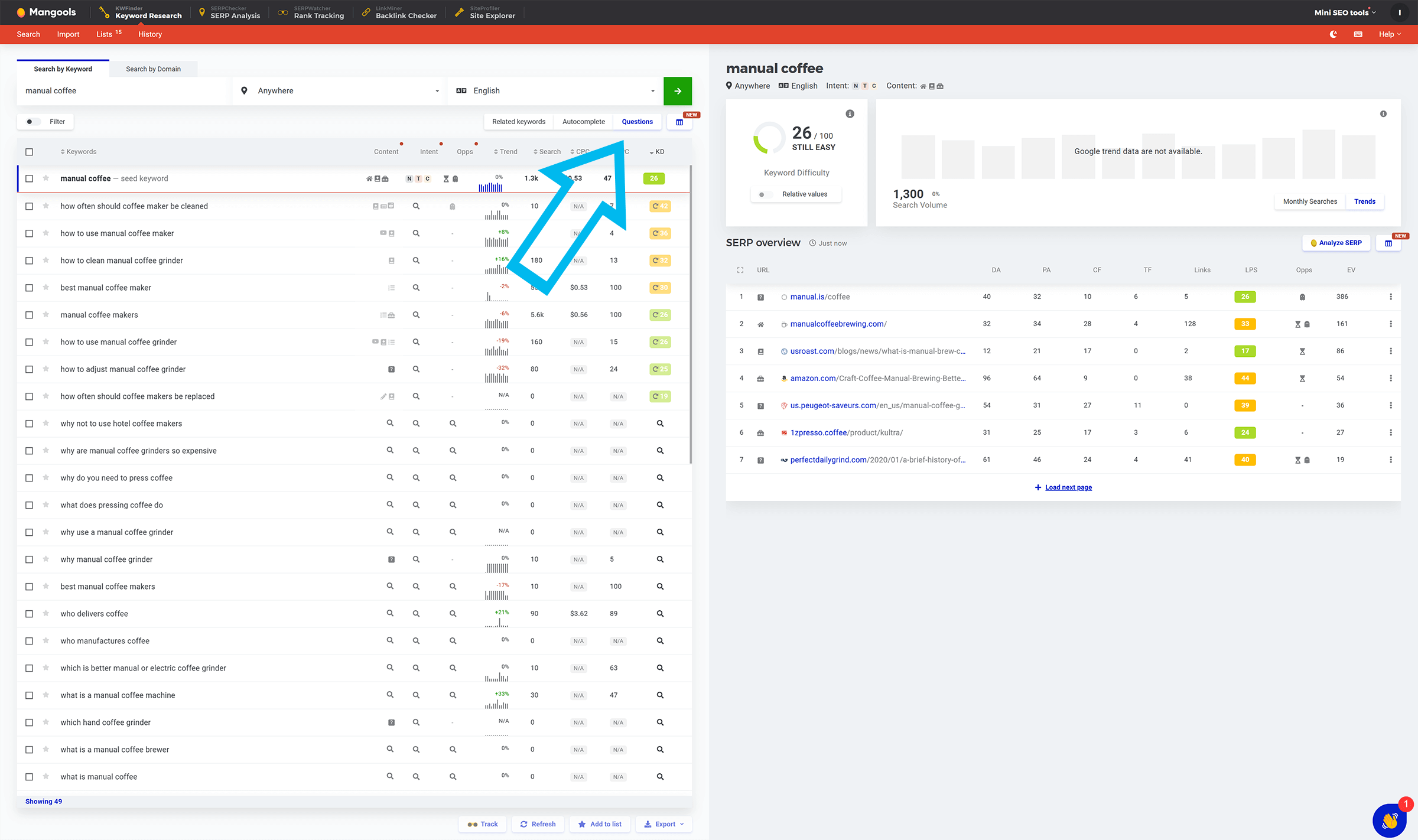Open manualcoffeebrewing.com result link

[x=838, y=324]
